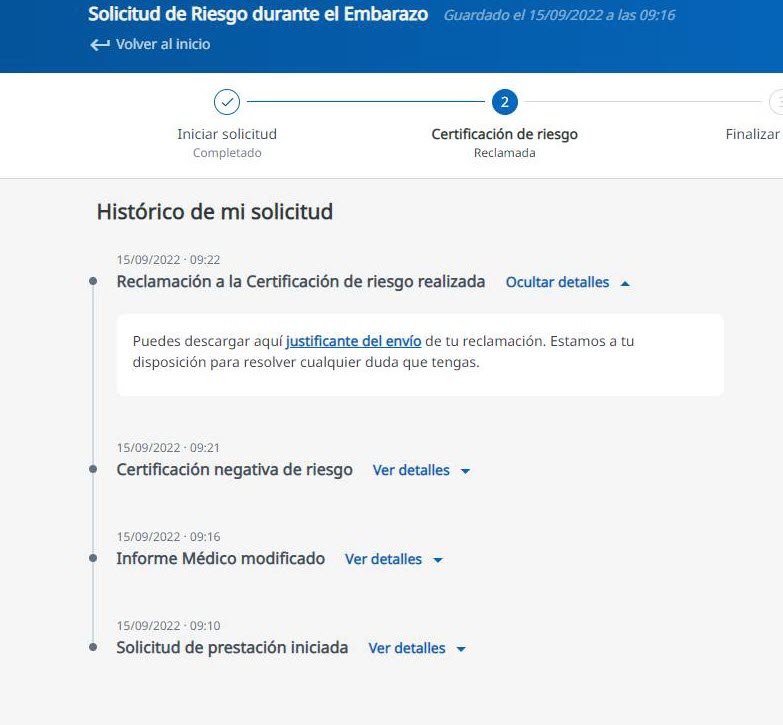
Task: Click the down arrow beside Solicitud de prestación iniciada
Action: [x=461, y=649]
